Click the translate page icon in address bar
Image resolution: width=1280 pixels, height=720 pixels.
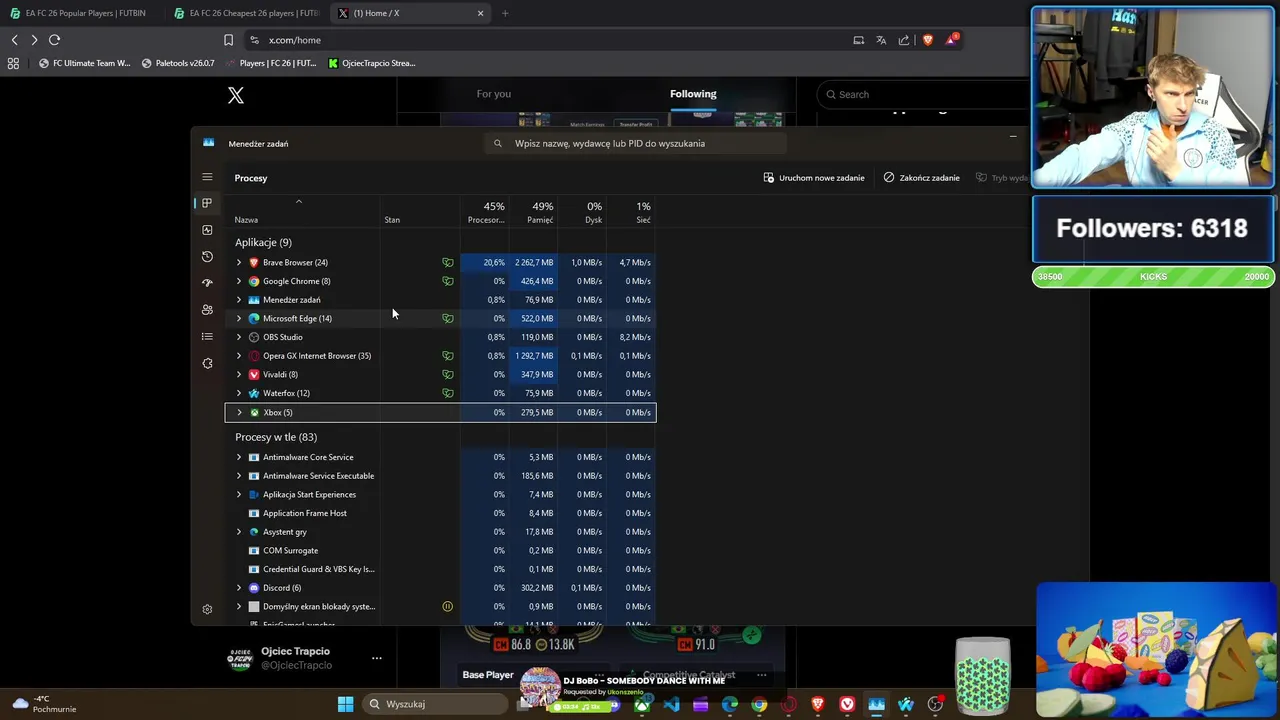pyautogui.click(x=881, y=40)
